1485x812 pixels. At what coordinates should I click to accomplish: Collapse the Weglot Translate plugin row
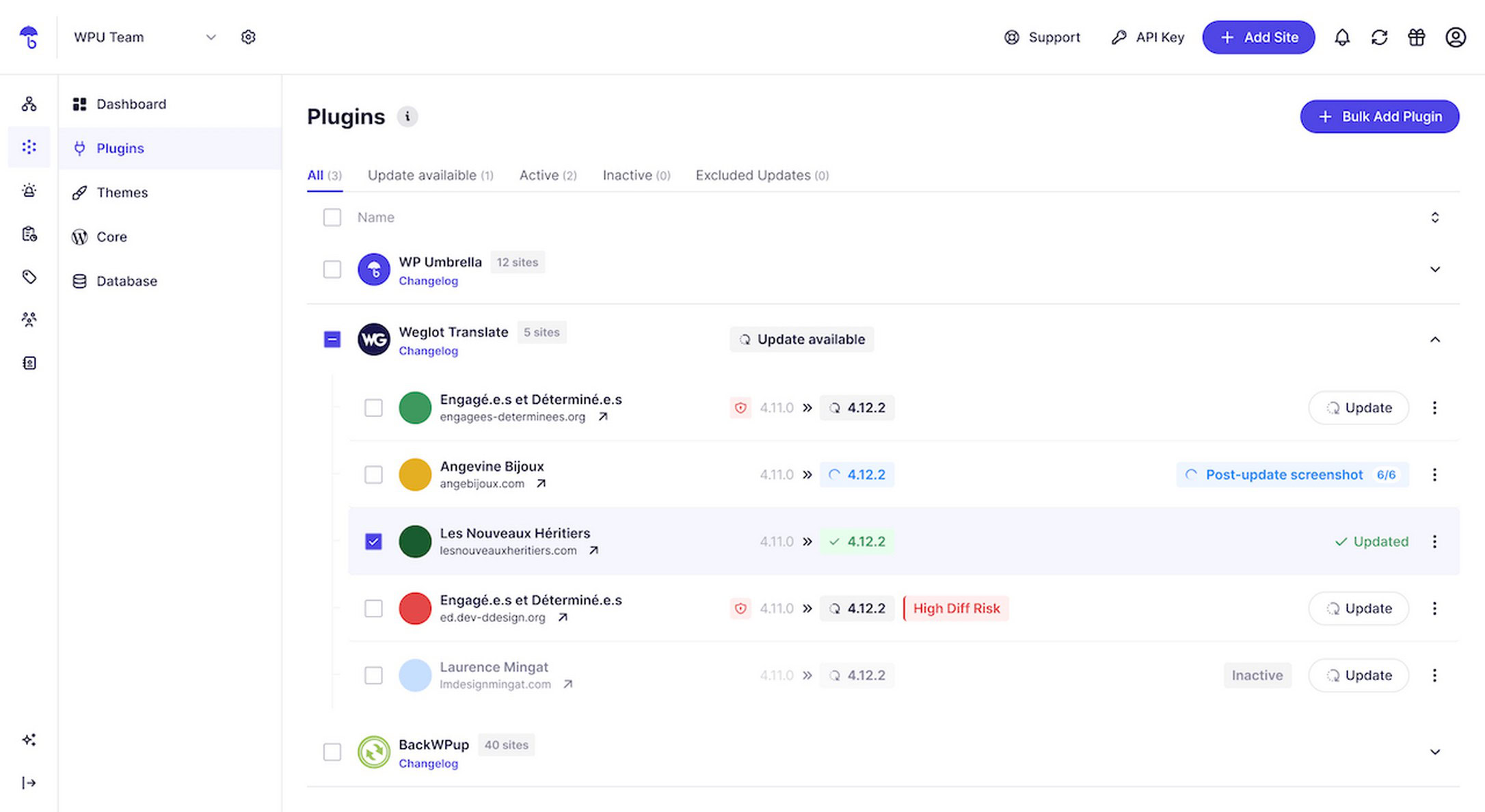(1435, 340)
